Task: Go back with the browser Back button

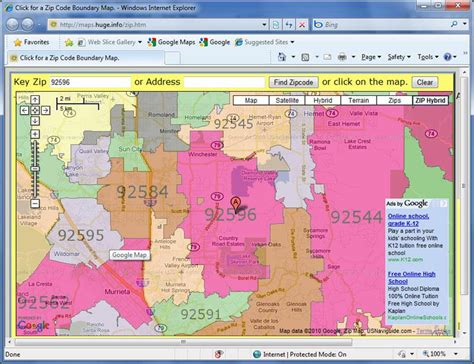Action: click(13, 24)
